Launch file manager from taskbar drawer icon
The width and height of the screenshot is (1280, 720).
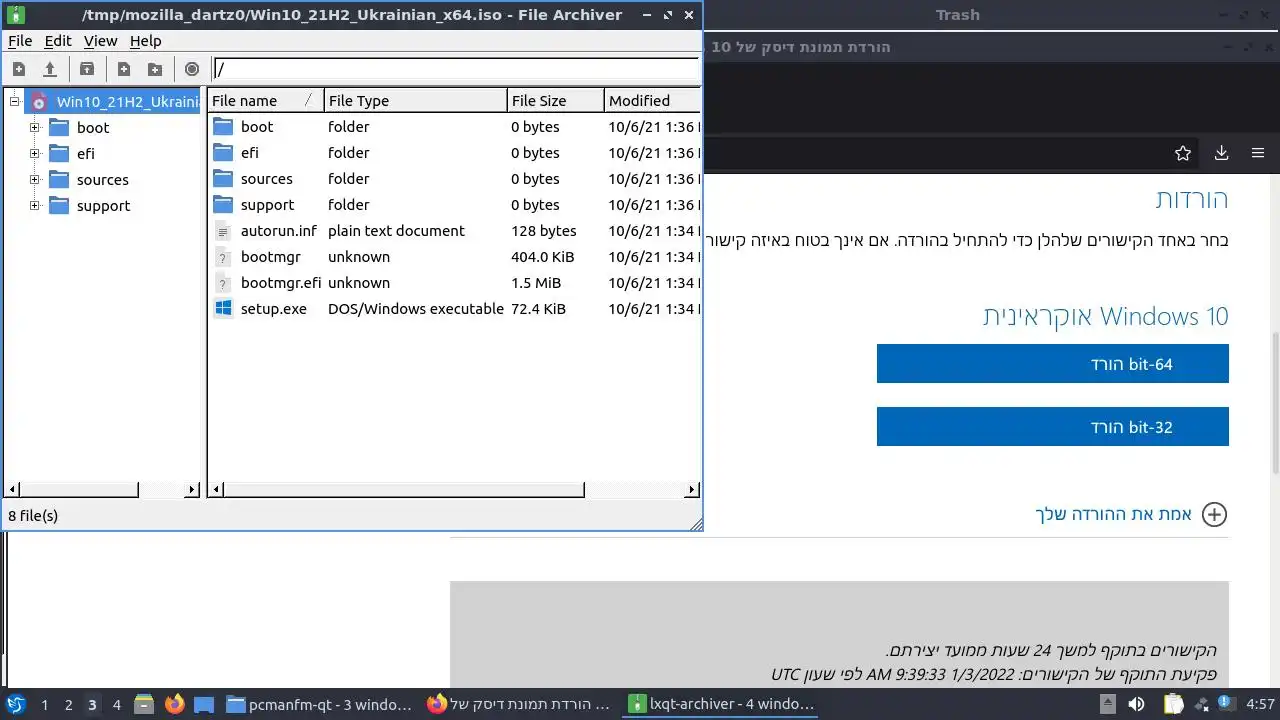pyautogui.click(x=143, y=705)
